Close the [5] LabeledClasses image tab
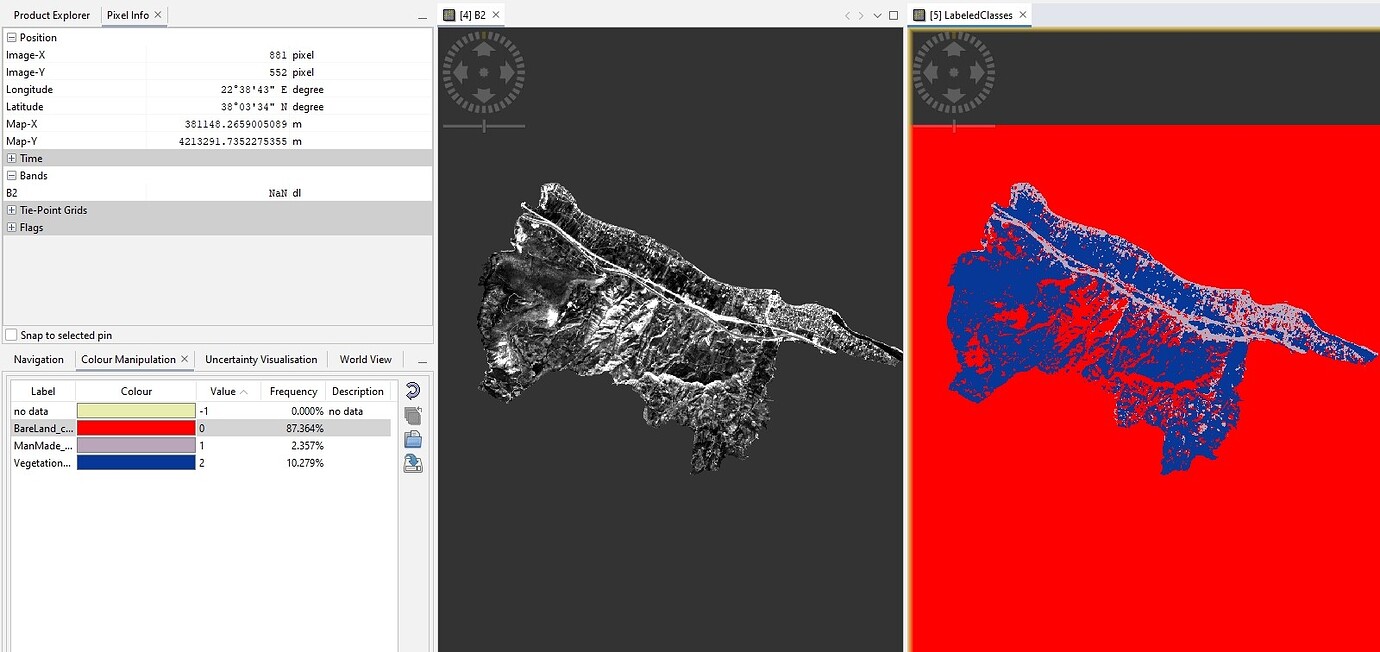This screenshot has height=652, width=1380. (1021, 15)
